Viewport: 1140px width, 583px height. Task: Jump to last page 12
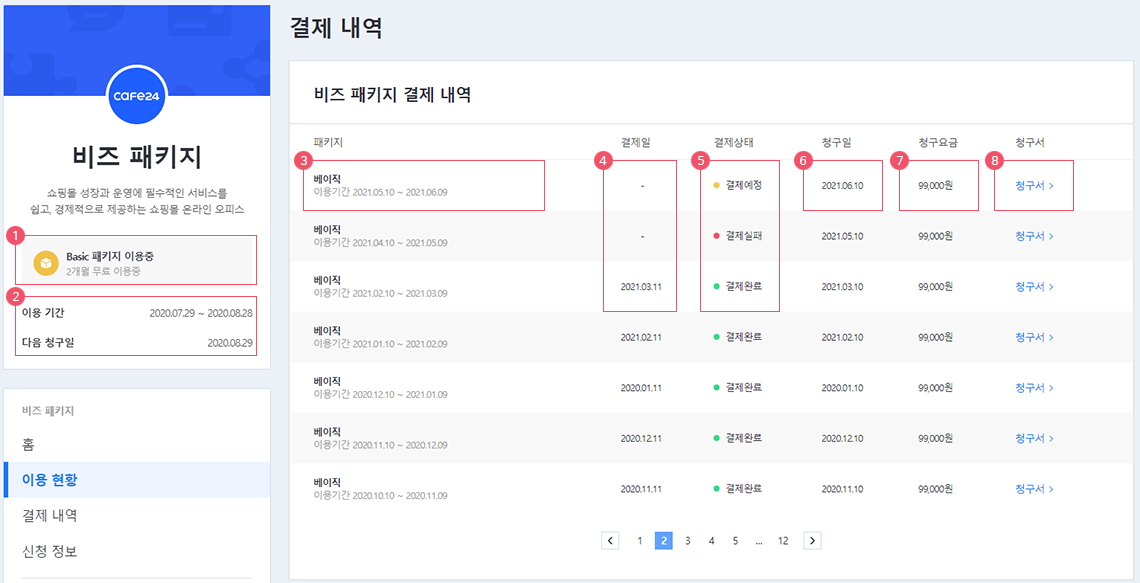782,540
